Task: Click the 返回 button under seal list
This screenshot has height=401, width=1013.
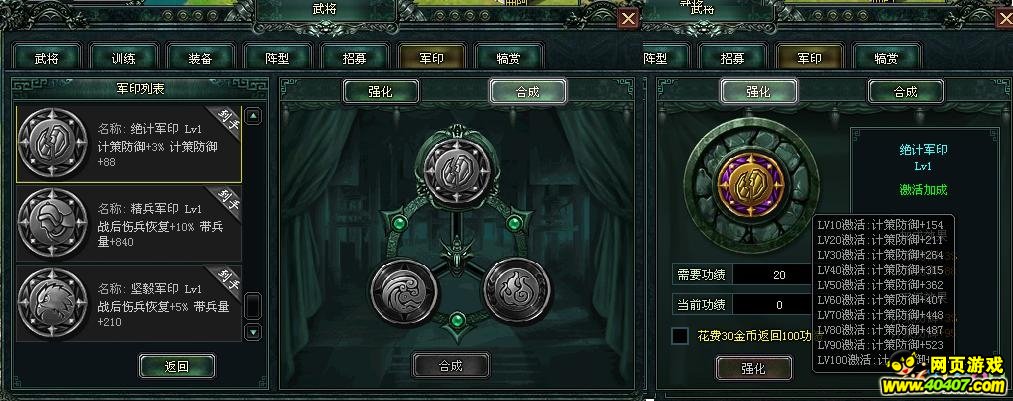Action: click(x=177, y=367)
